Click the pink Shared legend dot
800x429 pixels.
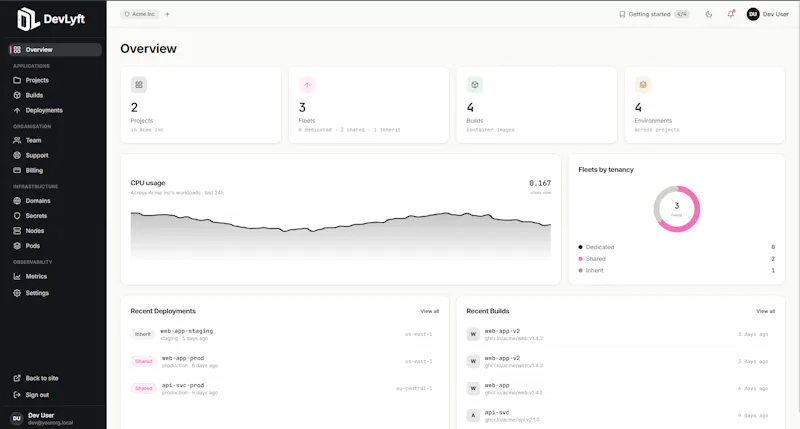[580, 259]
